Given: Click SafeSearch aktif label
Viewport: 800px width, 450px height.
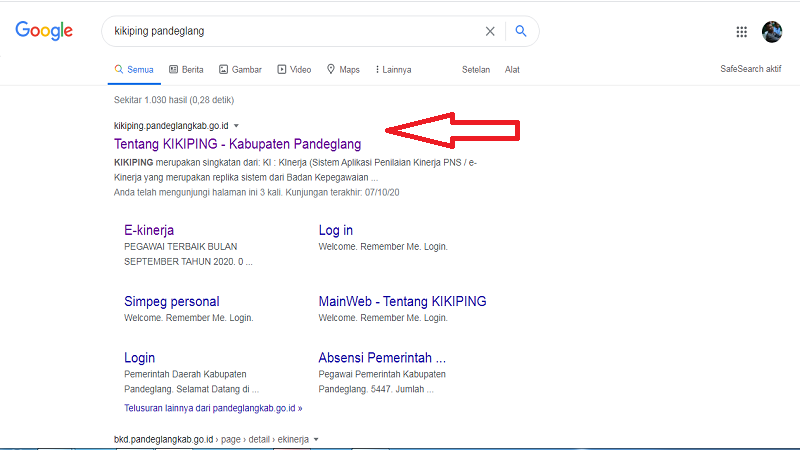Looking at the screenshot, I should [751, 69].
